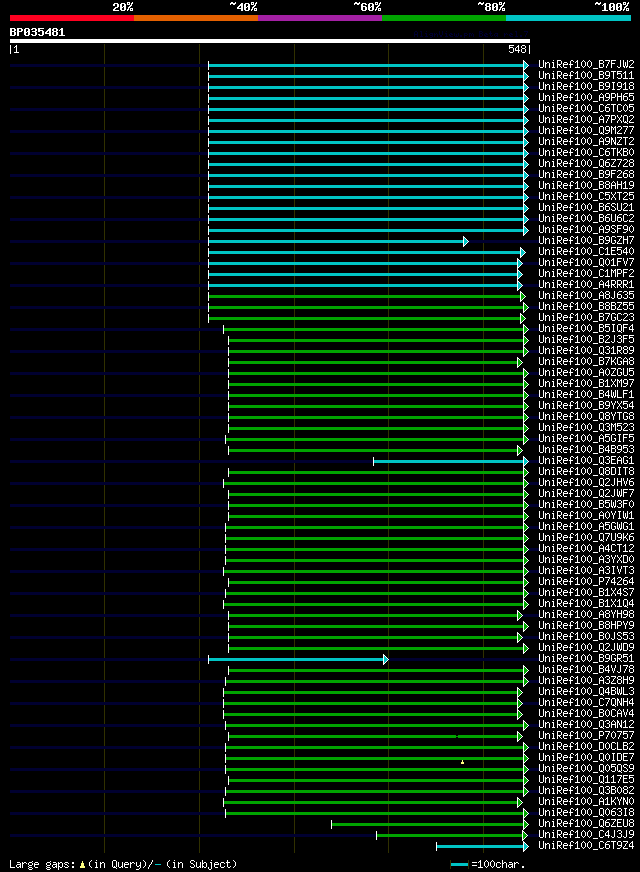Select hit label UniRef100_B5IQF4
640x872 pixels.
tap(586, 329)
